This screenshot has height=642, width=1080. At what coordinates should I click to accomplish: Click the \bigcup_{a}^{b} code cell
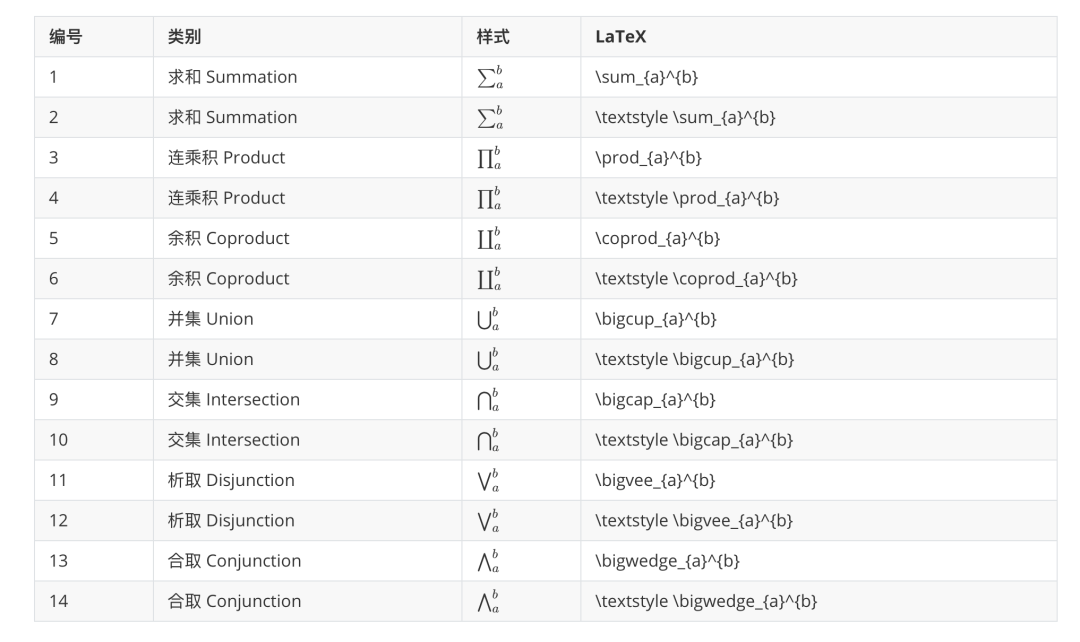coord(818,319)
